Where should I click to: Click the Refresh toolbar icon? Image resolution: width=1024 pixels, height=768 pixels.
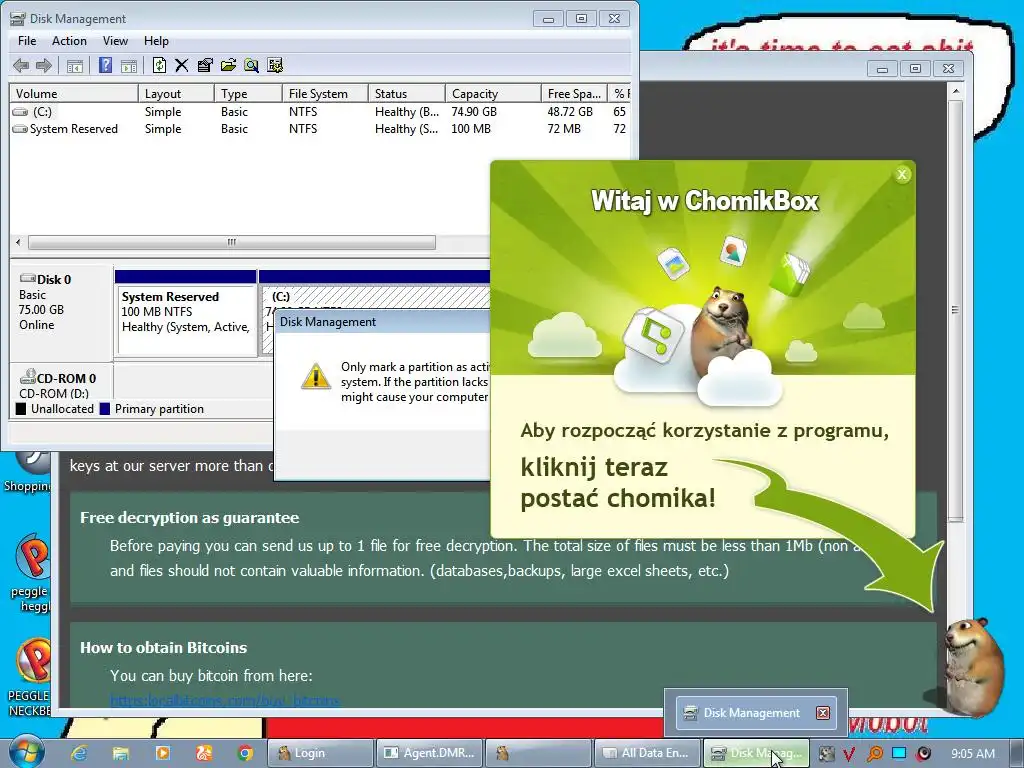159,65
